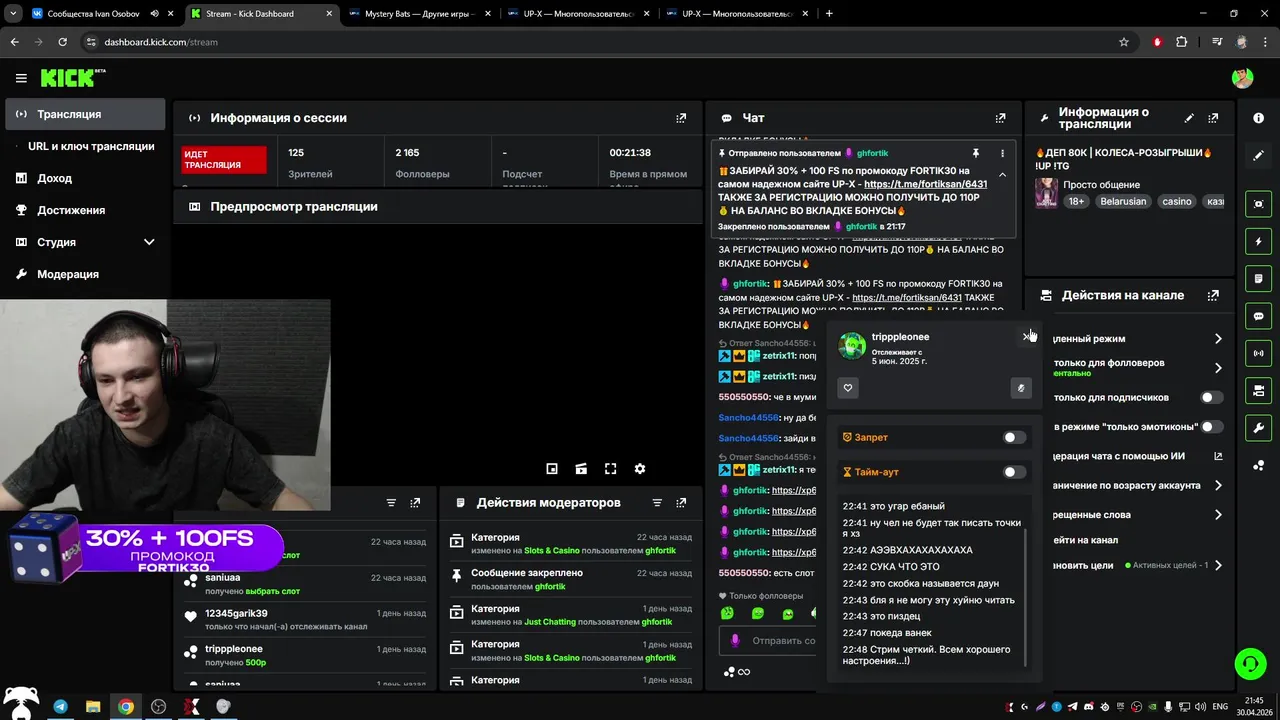Toggle the session info broadcast icon in the sidebar
The height and width of the screenshot is (720, 1280).
click(x=1258, y=353)
